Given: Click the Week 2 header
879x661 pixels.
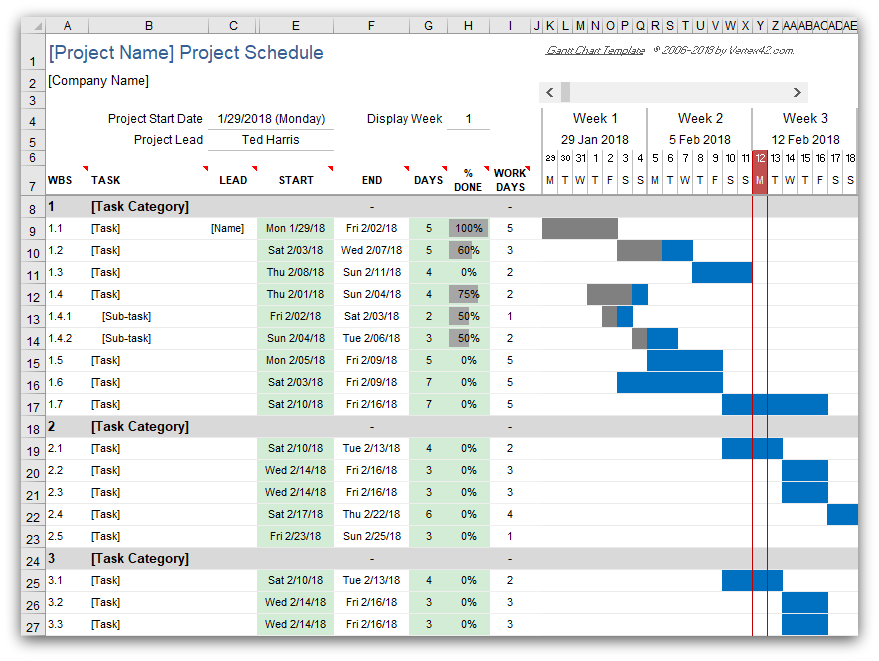Looking at the screenshot, I should click(x=700, y=118).
